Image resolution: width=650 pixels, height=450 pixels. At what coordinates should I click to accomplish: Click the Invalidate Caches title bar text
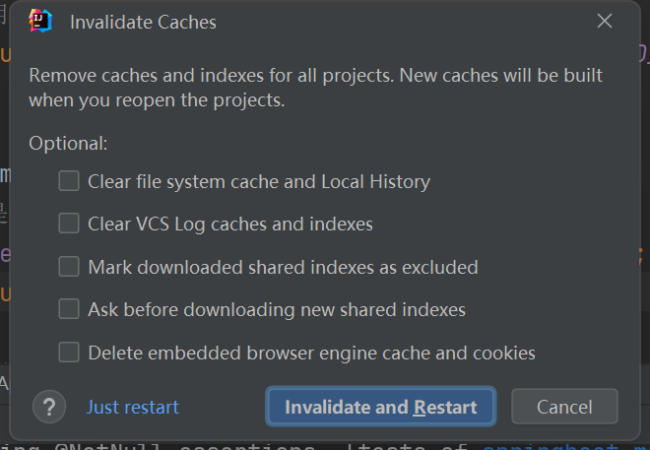(x=143, y=22)
